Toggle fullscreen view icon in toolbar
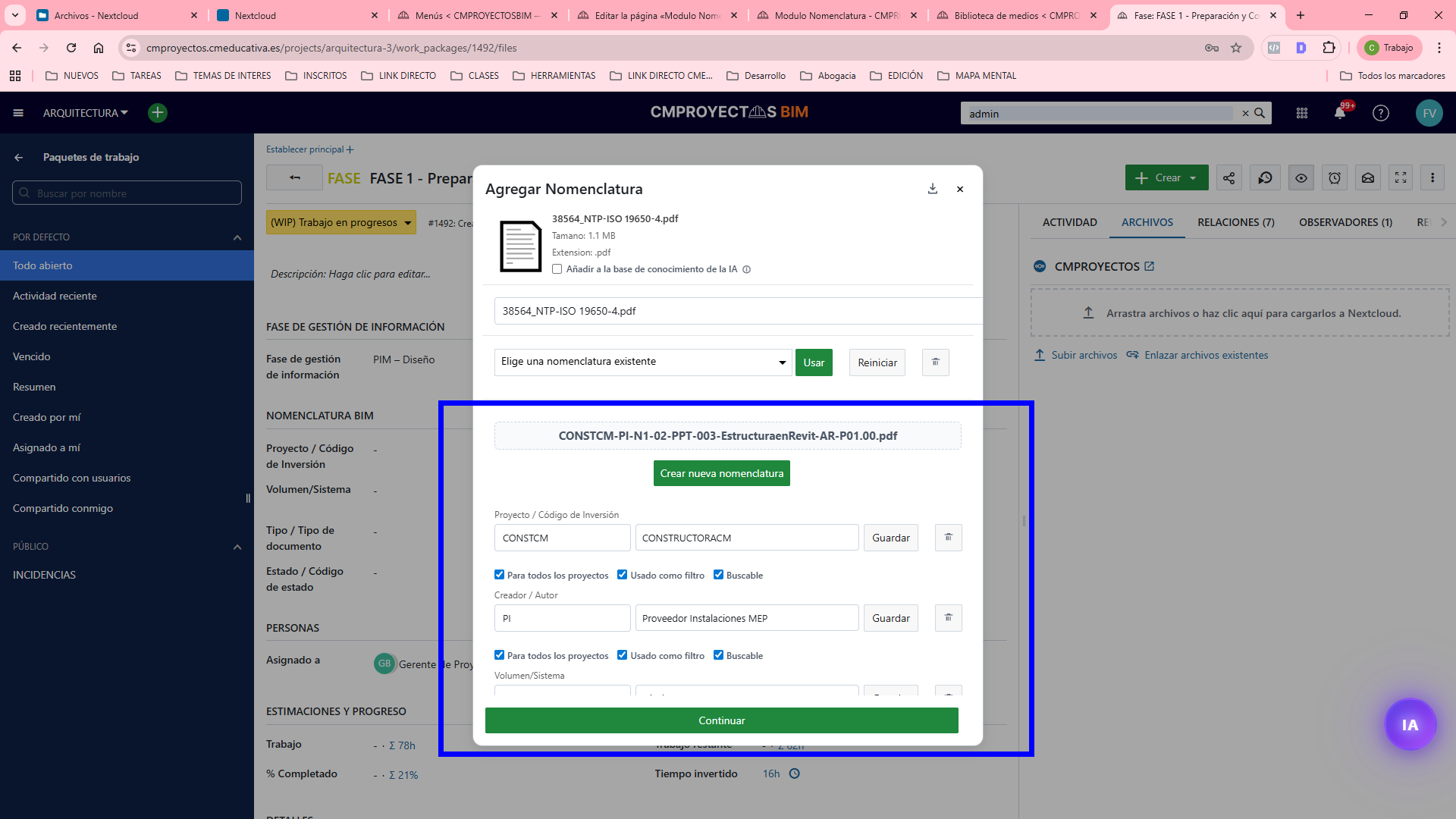Viewport: 1456px width, 819px height. [1401, 177]
